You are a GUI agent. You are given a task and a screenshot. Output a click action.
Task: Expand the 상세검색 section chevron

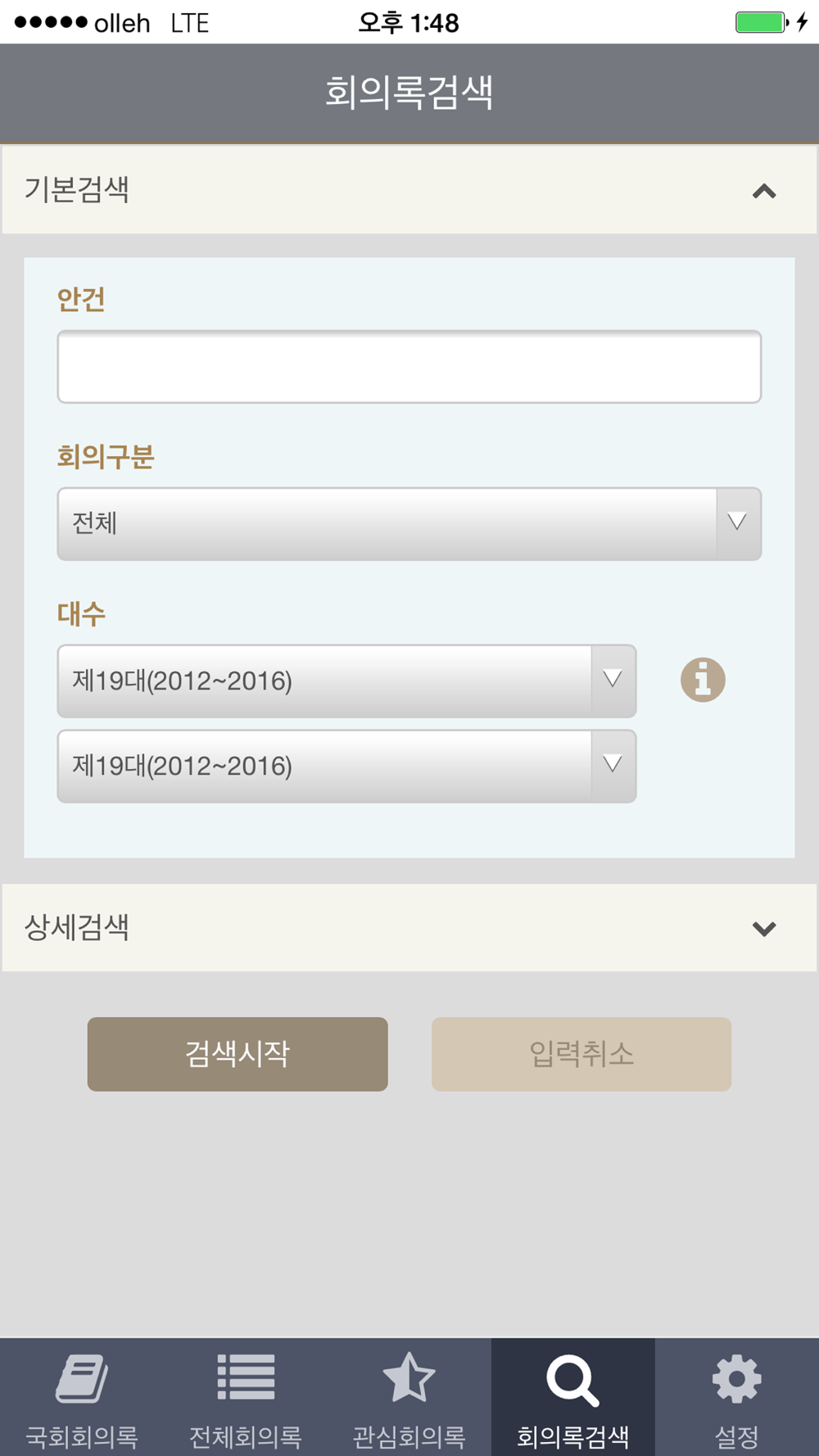coord(763,929)
